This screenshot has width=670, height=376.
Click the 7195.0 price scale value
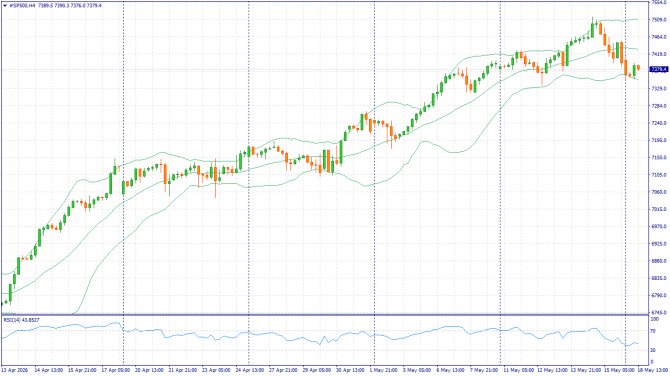(659, 140)
